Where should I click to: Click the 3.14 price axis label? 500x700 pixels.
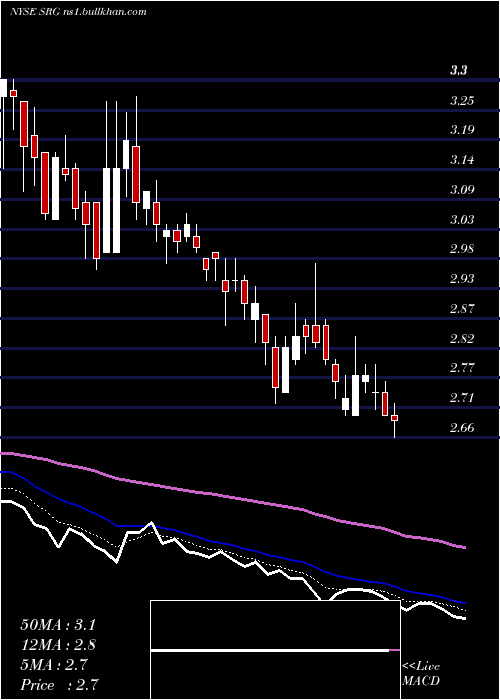462,160
